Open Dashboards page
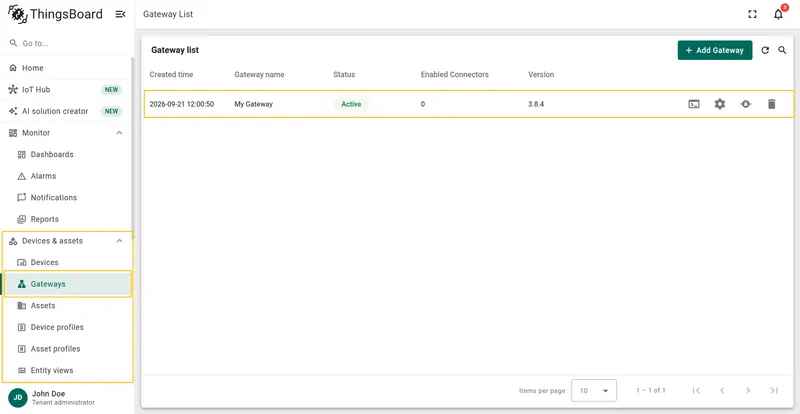800x414 pixels. coord(67,154)
